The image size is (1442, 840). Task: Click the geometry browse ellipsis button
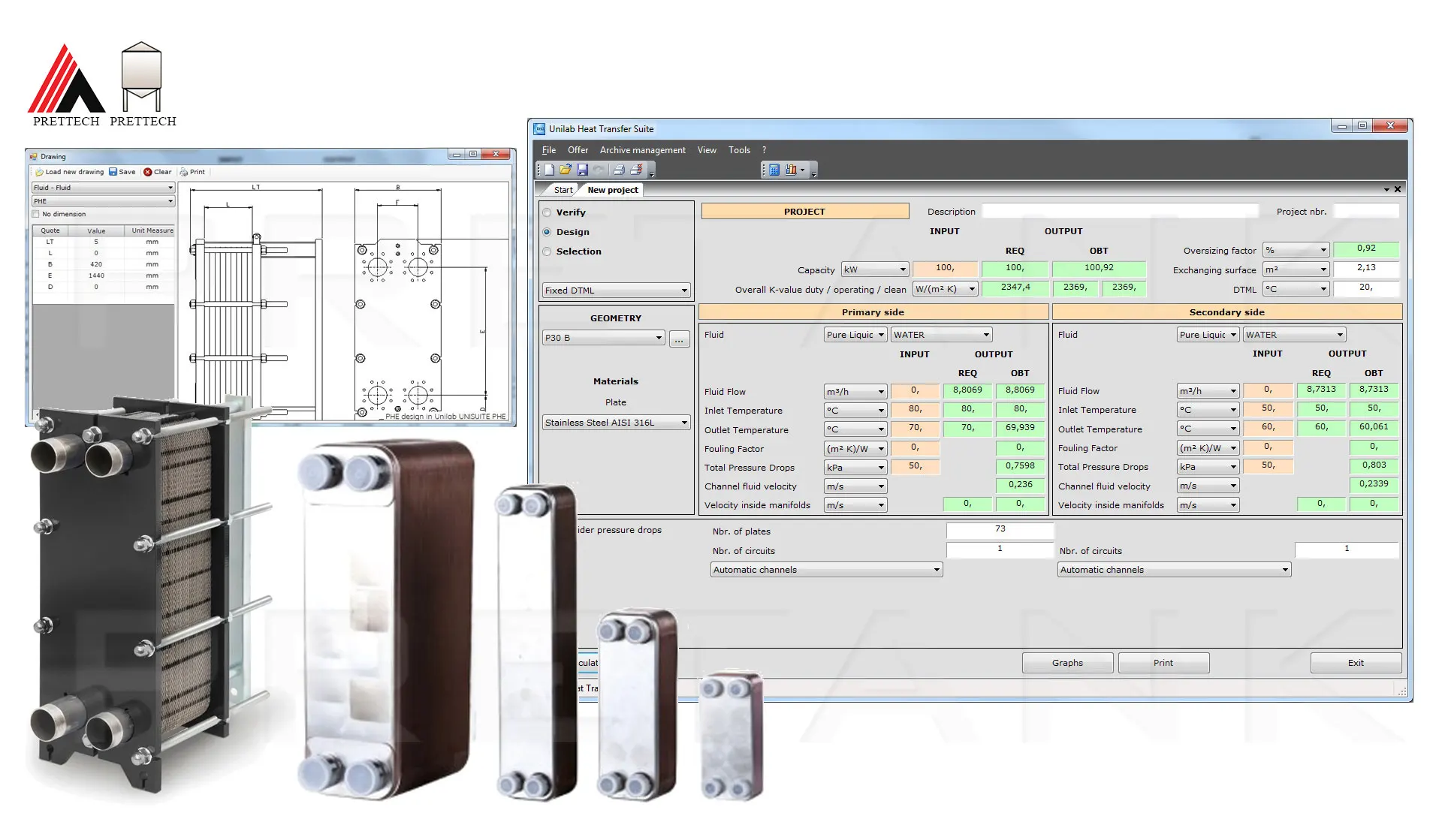click(x=679, y=339)
